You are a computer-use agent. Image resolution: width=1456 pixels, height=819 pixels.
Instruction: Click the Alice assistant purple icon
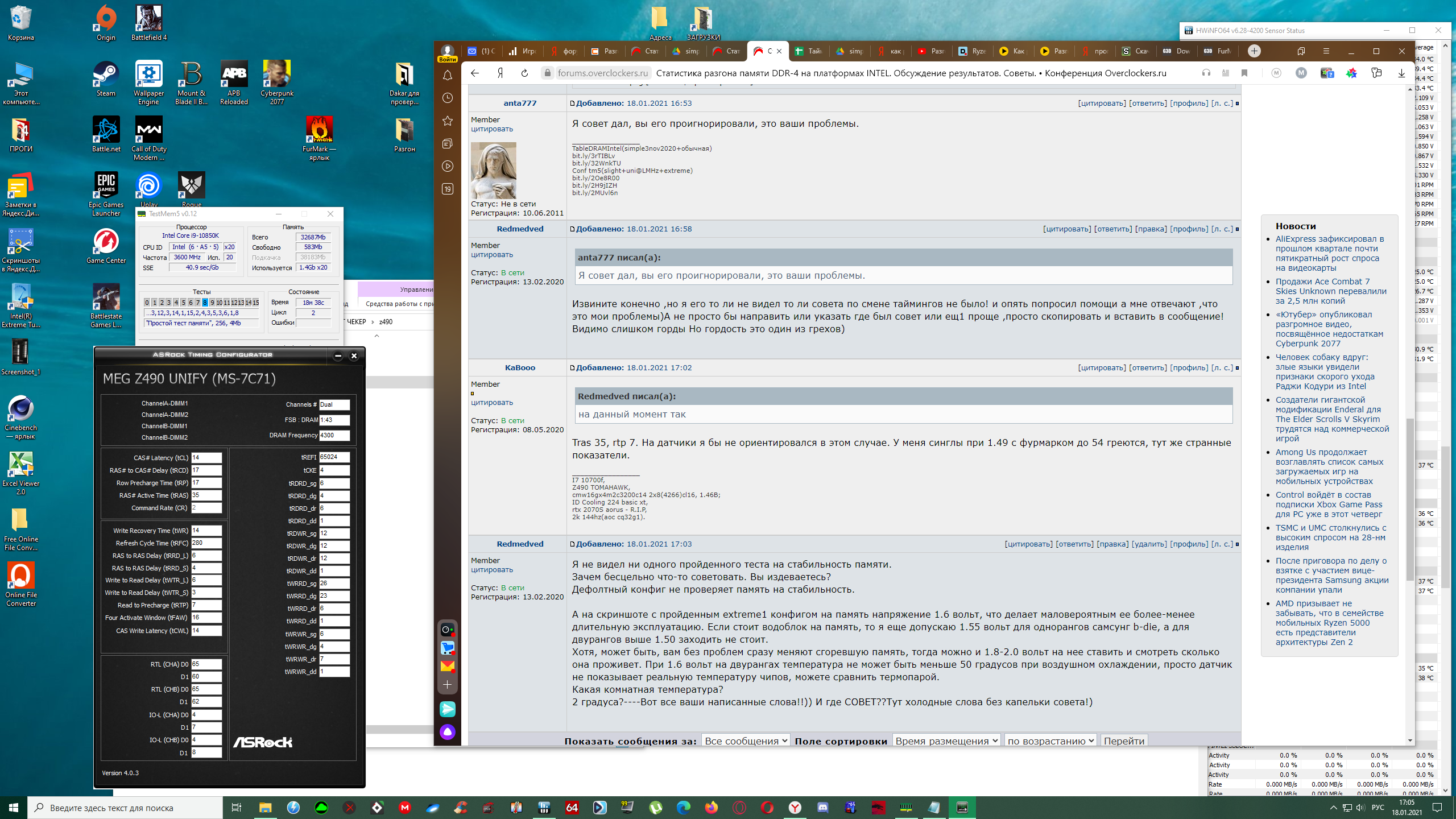point(448,731)
